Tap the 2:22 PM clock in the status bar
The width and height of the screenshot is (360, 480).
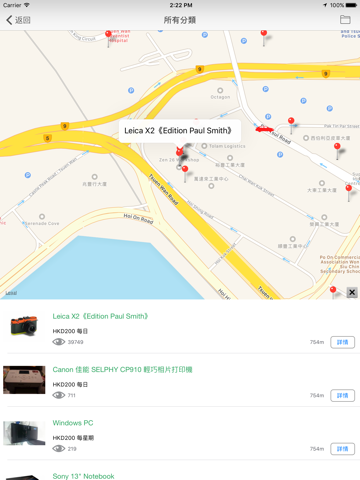tap(181, 5)
